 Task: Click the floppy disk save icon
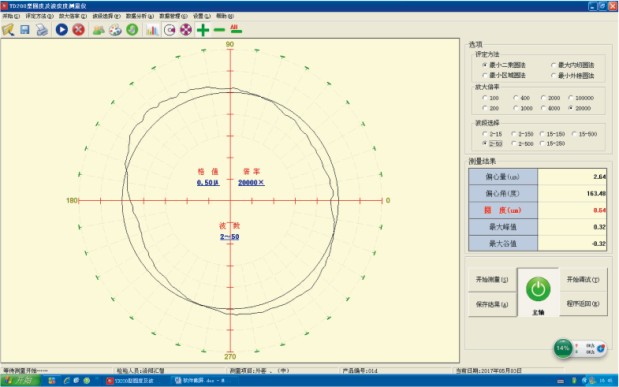click(25, 30)
